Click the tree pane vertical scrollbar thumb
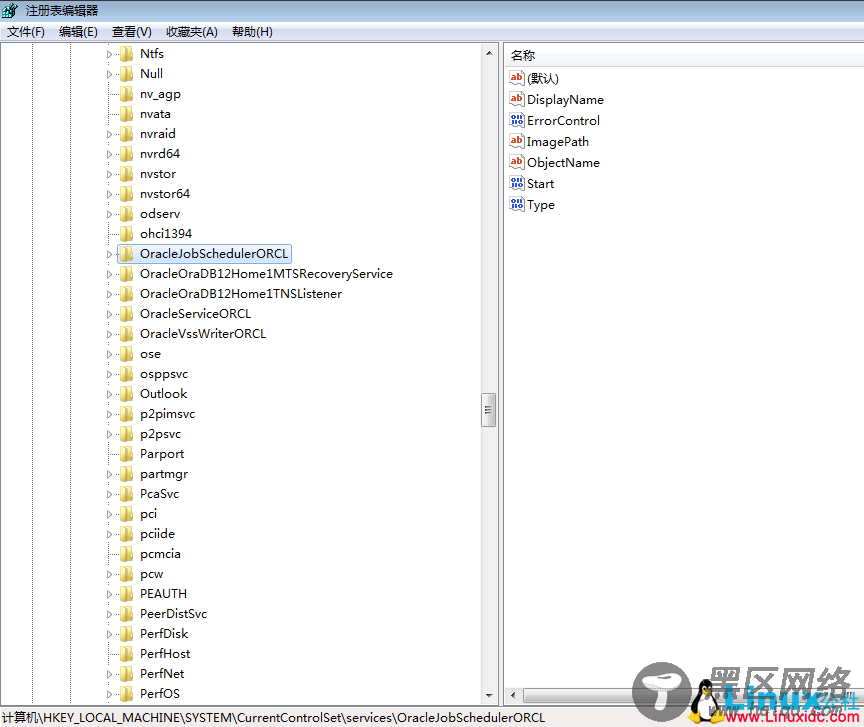Viewport: 864px width, 727px height. (488, 410)
